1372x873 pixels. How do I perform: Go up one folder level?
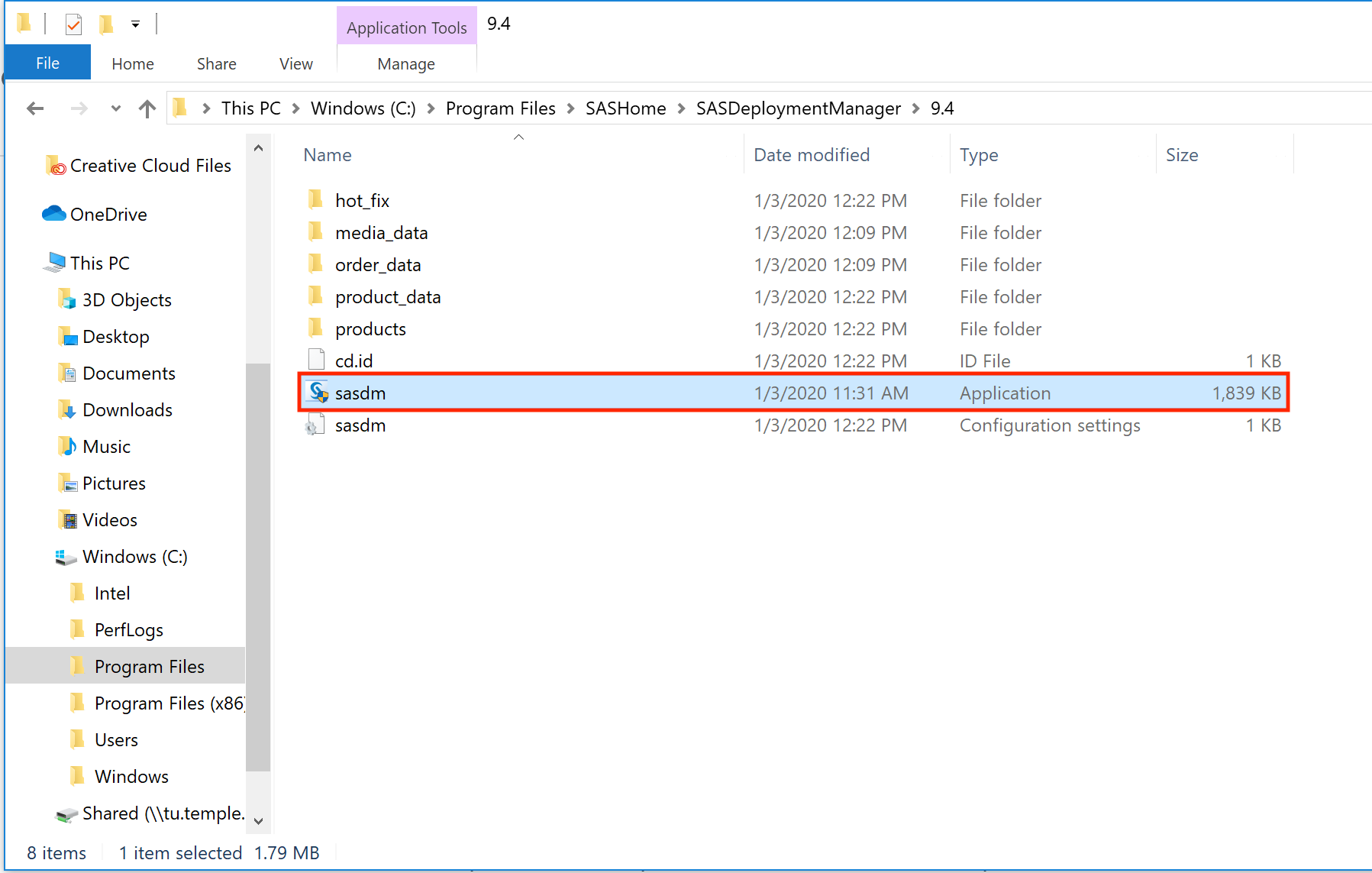pyautogui.click(x=147, y=108)
